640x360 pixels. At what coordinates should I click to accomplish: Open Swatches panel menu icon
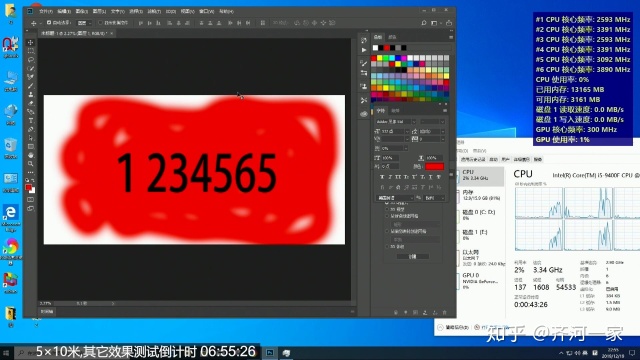(451, 37)
